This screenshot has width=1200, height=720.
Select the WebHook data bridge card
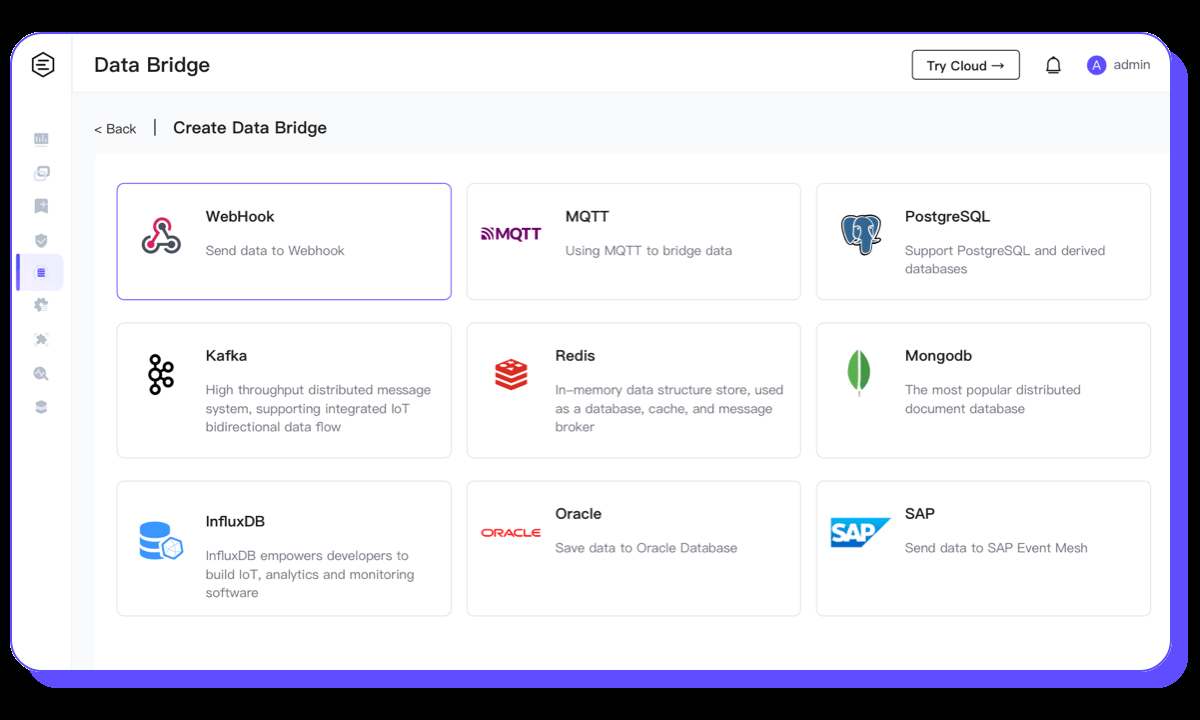click(284, 241)
